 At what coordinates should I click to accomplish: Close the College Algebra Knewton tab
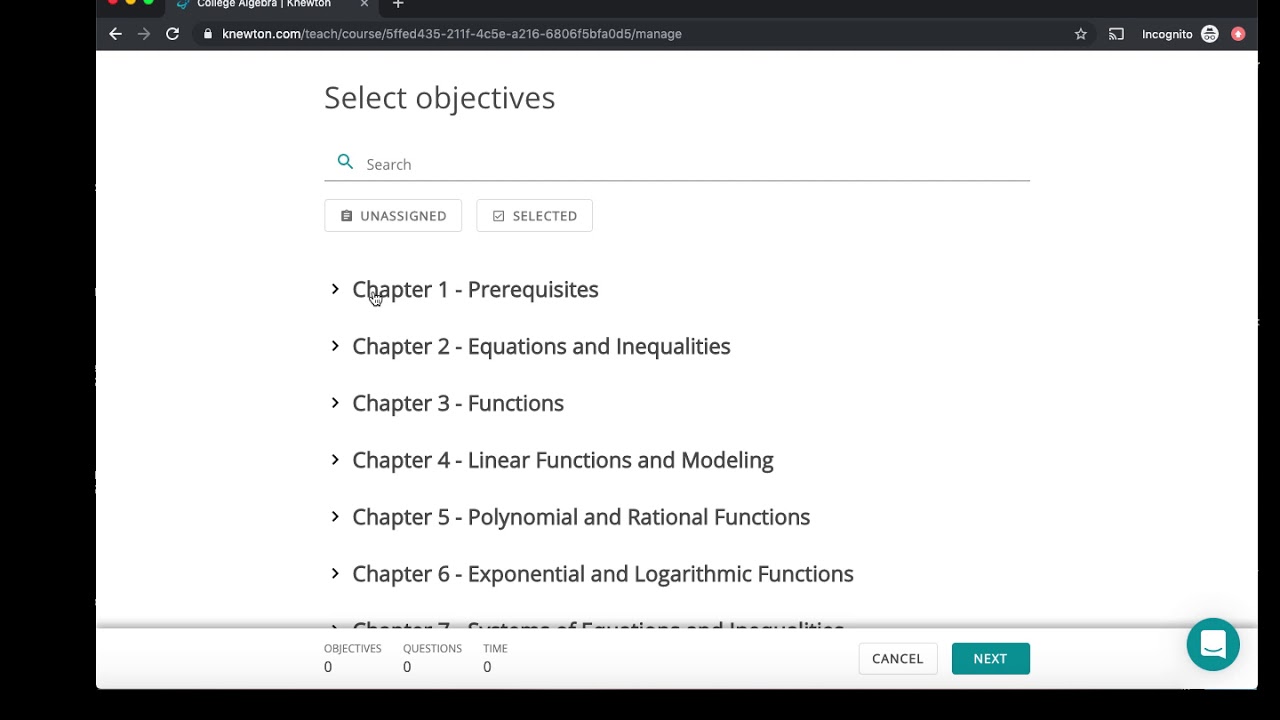[364, 4]
